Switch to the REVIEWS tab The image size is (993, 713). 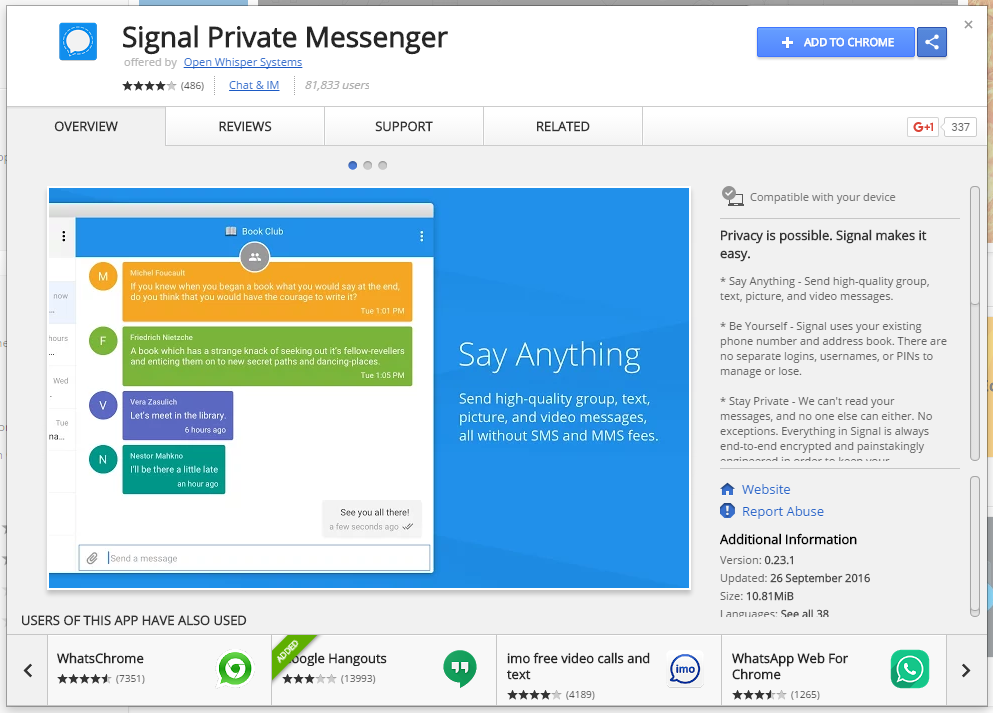point(244,126)
